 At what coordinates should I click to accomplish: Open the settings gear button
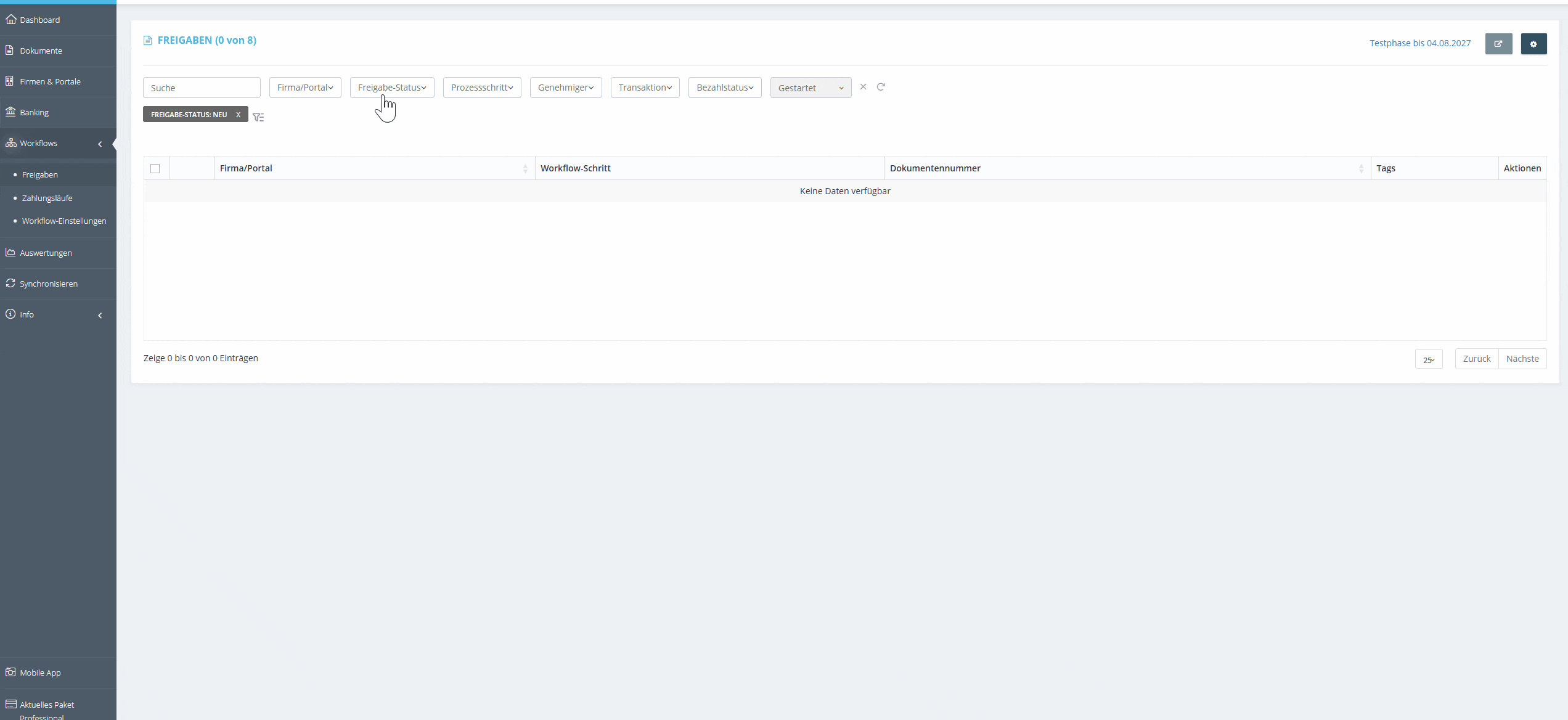click(1533, 44)
